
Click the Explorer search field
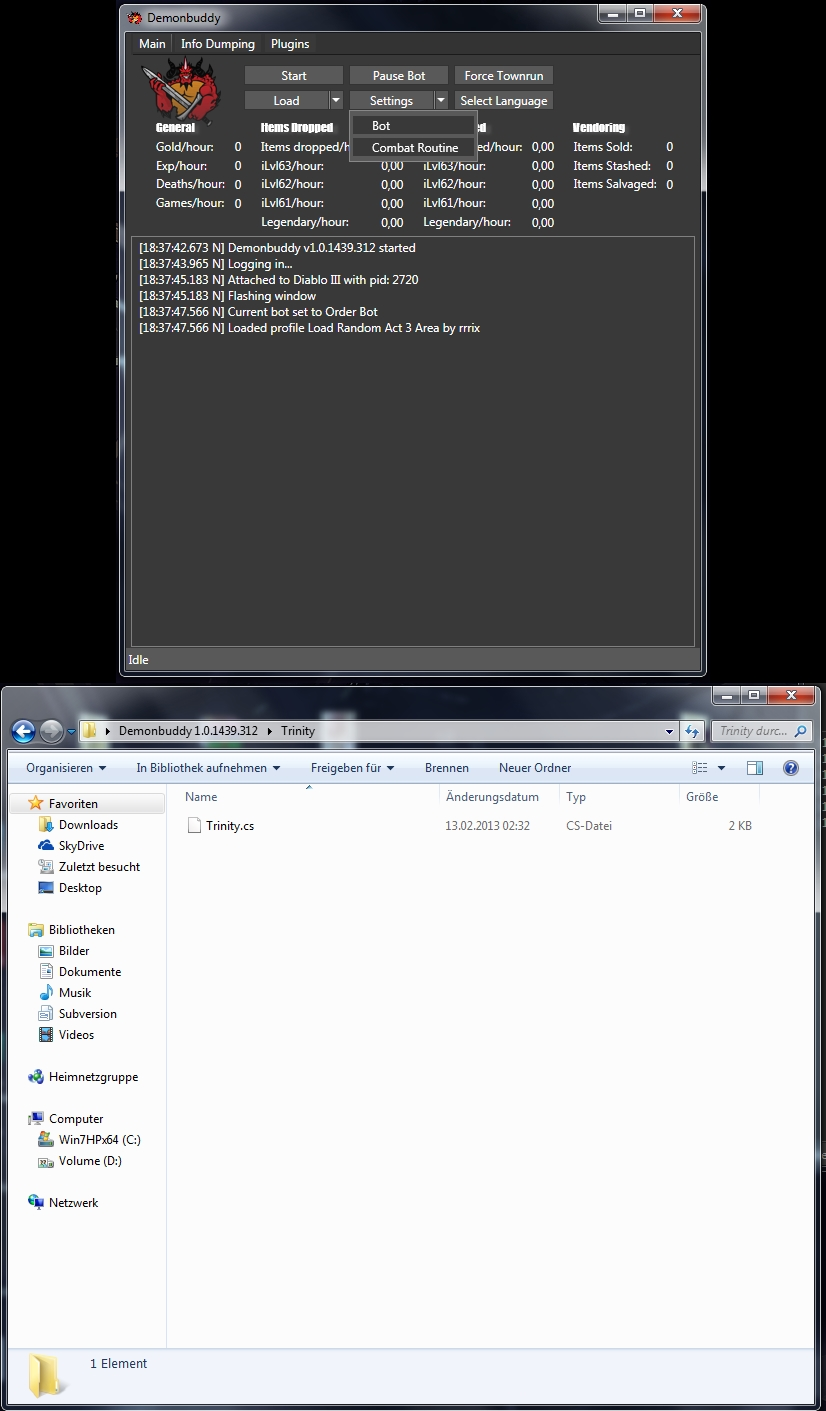pos(755,731)
